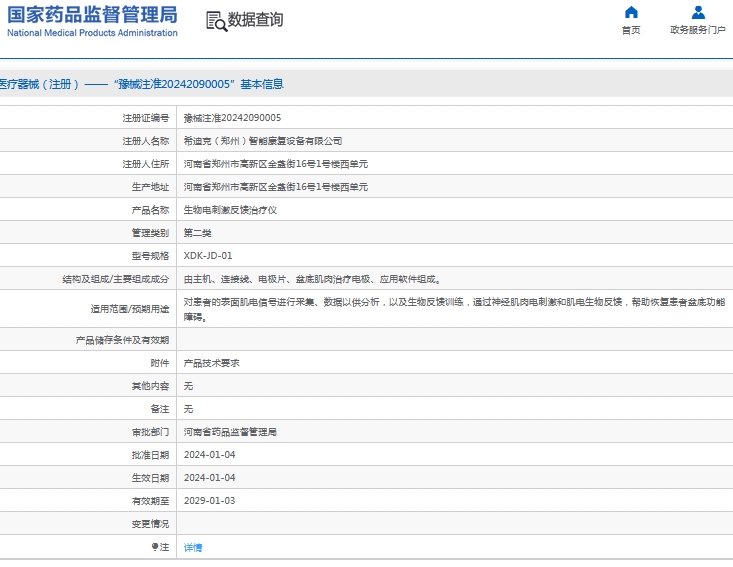
Task: Click the 生产地址 row label
Action: 151,187
